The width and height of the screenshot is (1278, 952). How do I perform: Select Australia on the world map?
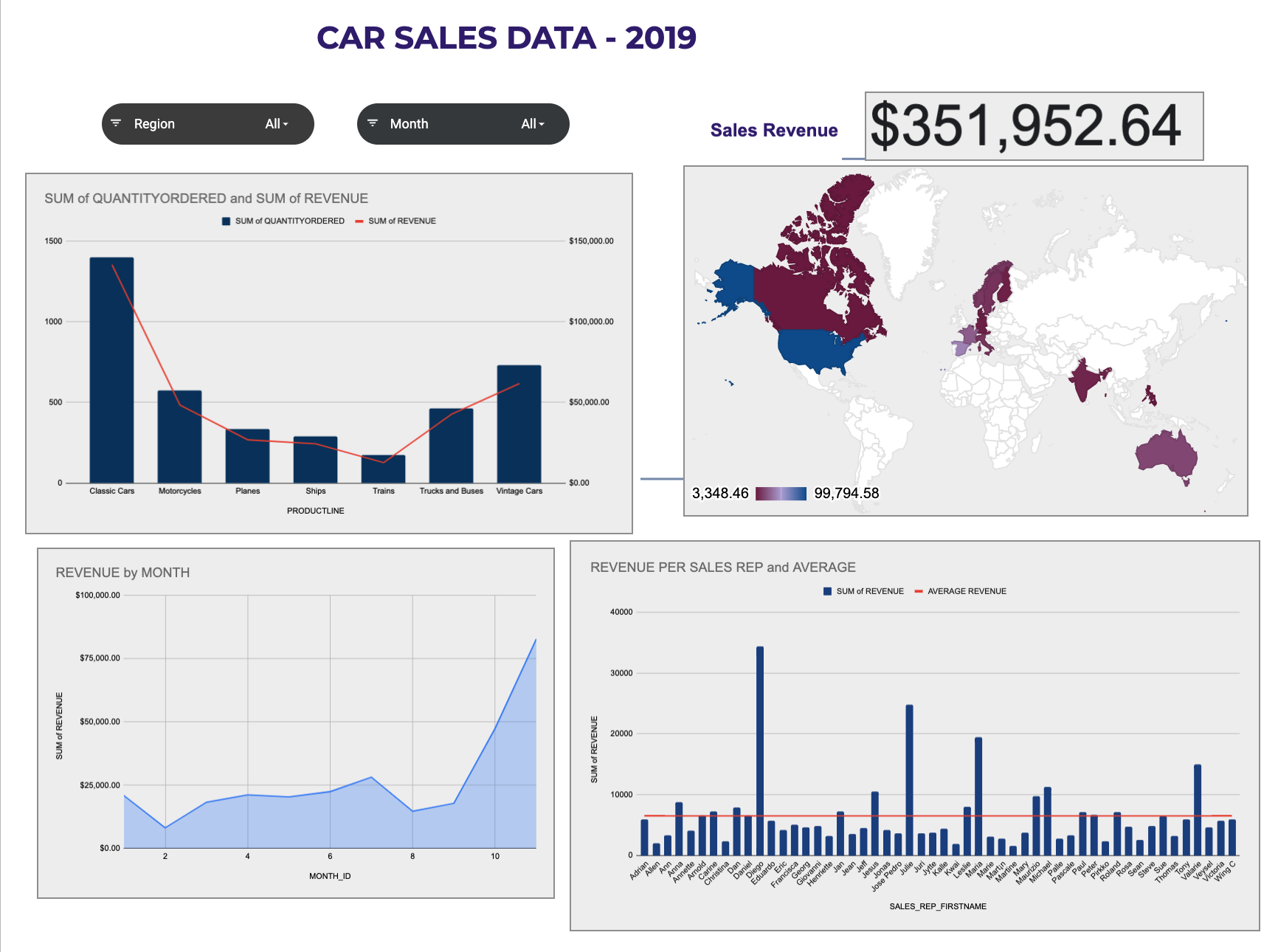[x=1165, y=454]
